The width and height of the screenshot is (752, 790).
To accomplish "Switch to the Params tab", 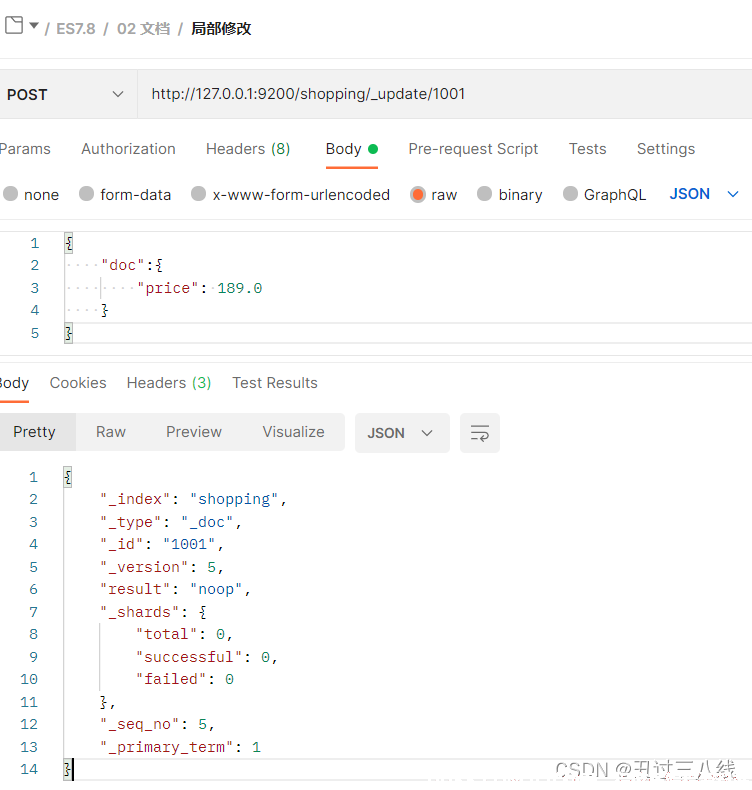I will (x=25, y=149).
